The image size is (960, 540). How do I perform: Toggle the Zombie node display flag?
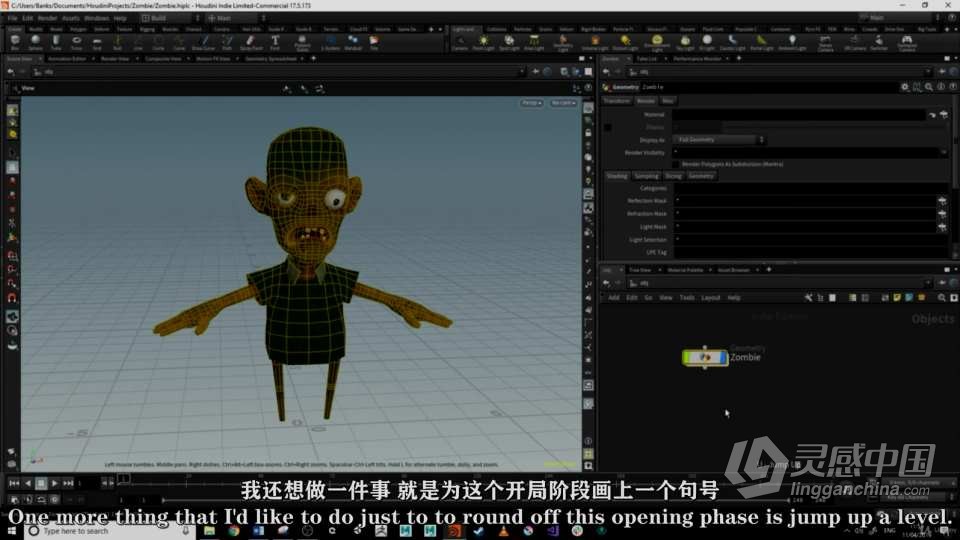[x=724, y=357]
